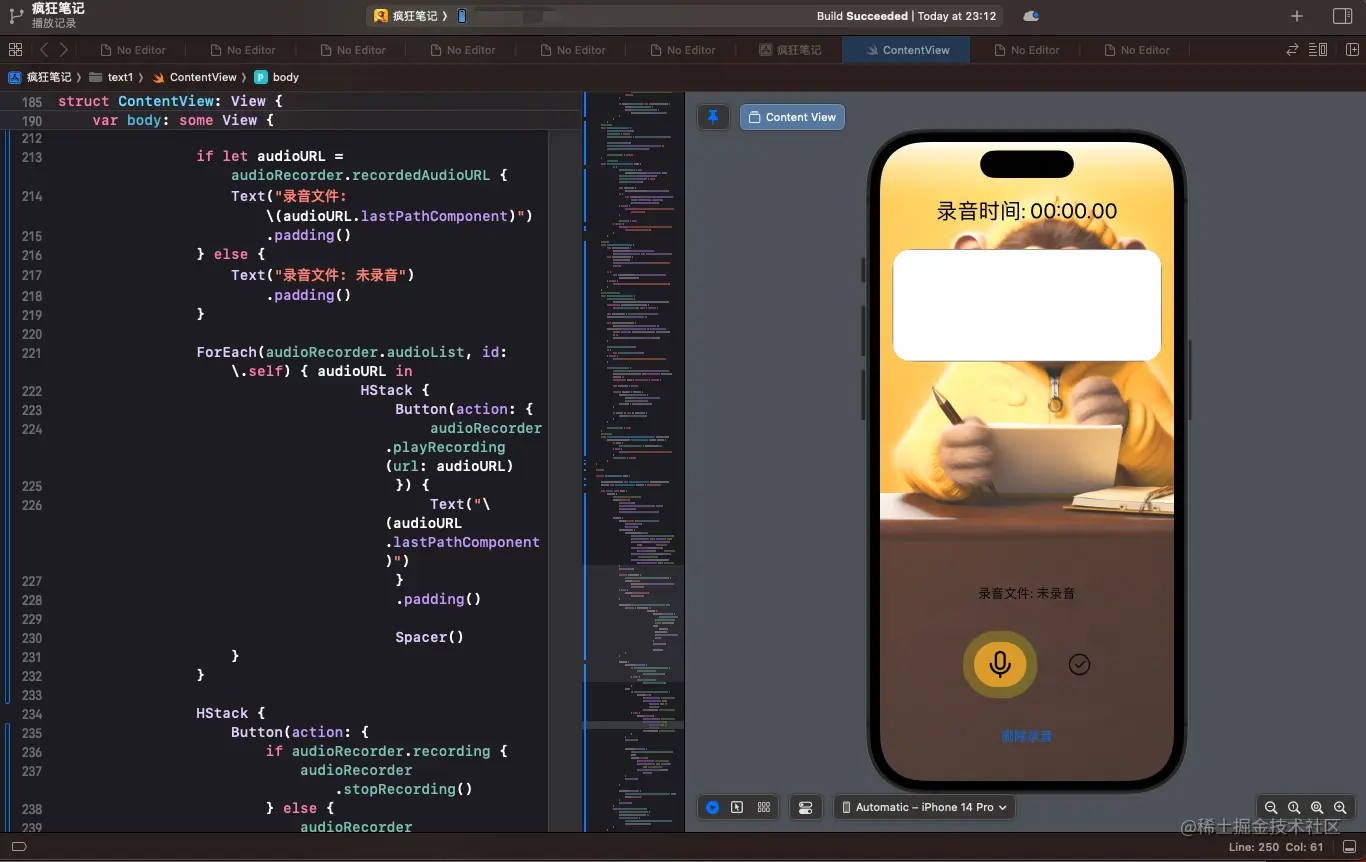The image size is (1366, 862).
Task: Zoom in the preview canvas
Action: coord(1340,807)
